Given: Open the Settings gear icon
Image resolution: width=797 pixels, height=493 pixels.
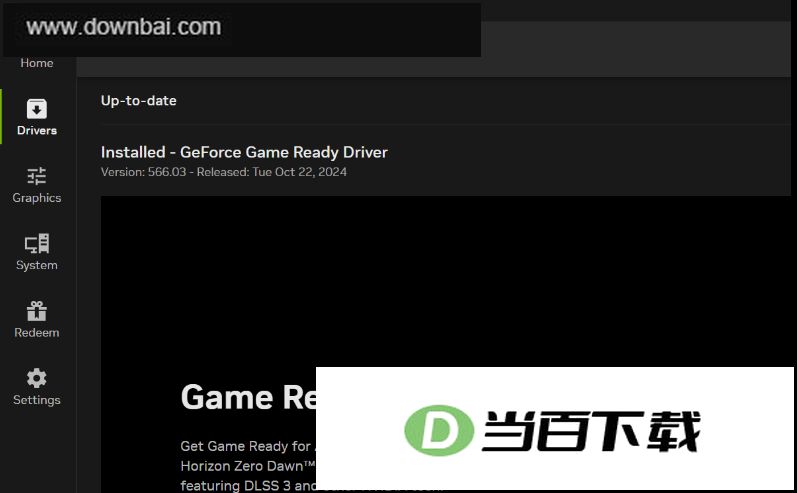Looking at the screenshot, I should (x=37, y=378).
